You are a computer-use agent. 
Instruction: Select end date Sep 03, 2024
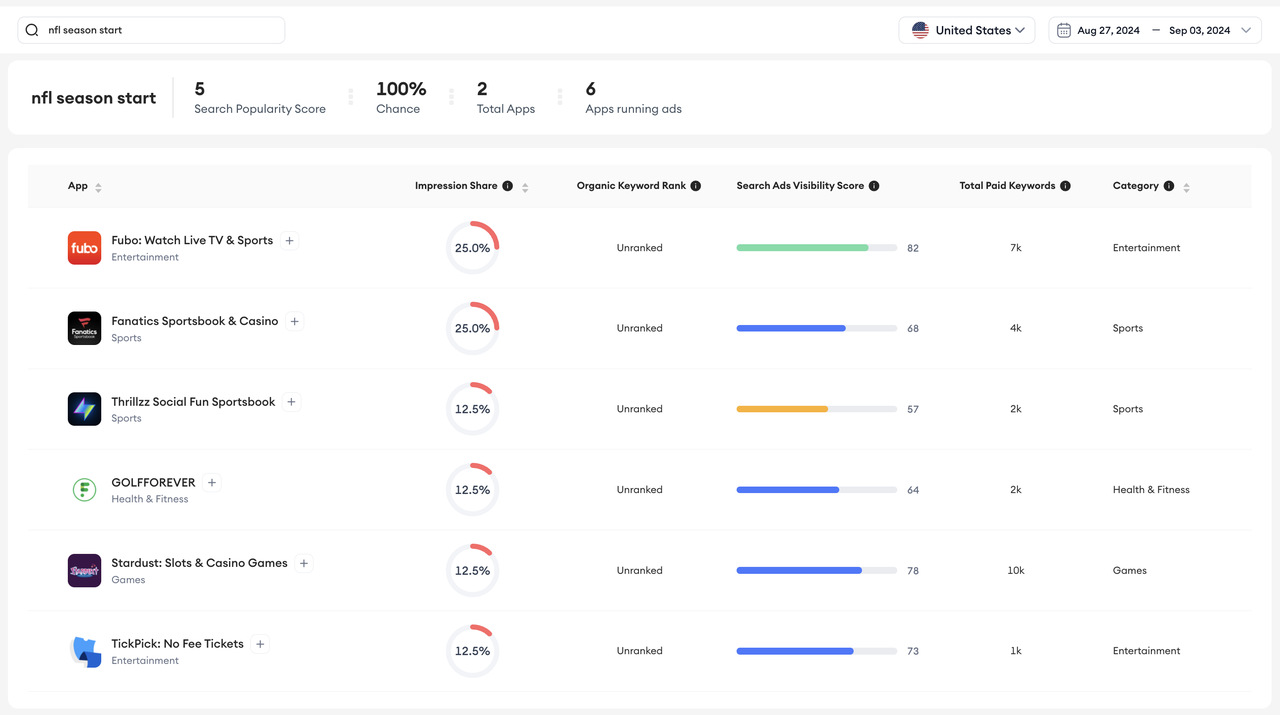pyautogui.click(x=1199, y=30)
